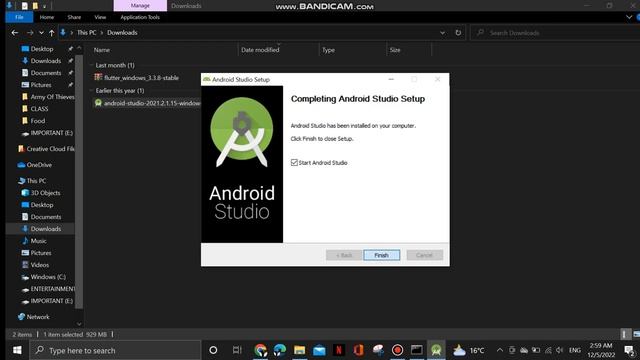Open 3D Objects under This PC
This screenshot has width=640, height=360.
[45, 193]
